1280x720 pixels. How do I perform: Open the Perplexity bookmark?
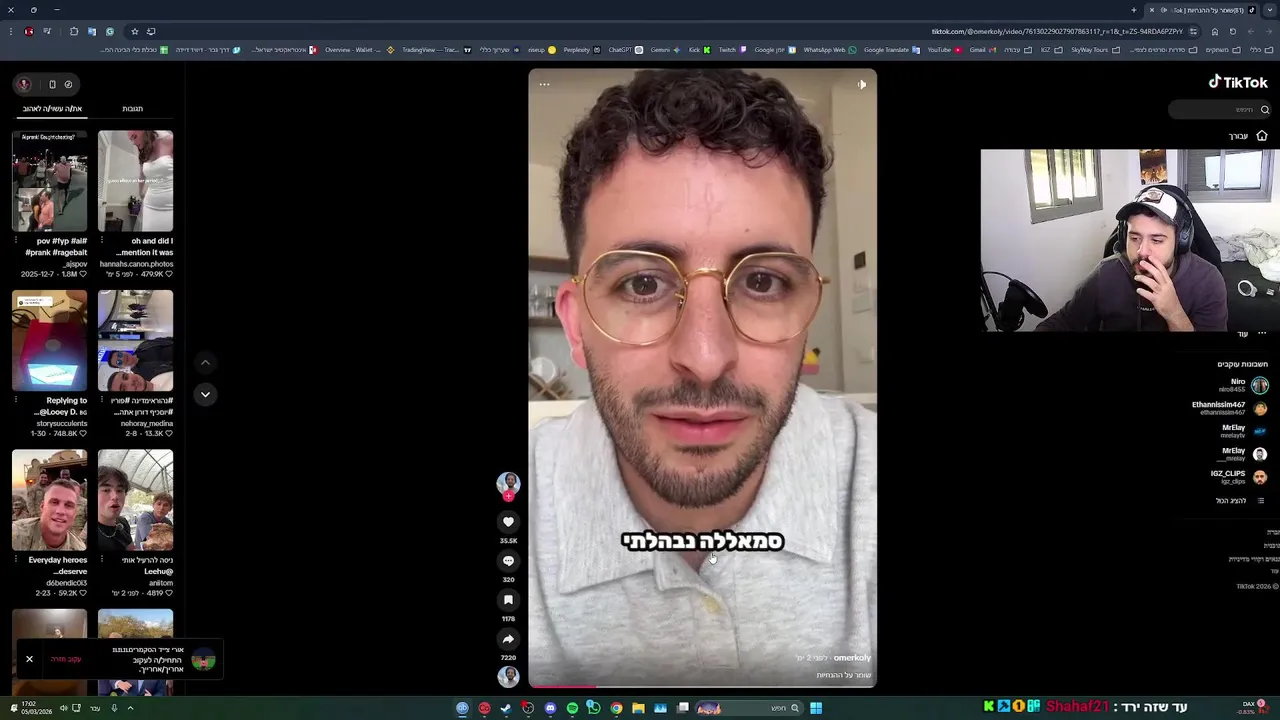coord(581,50)
